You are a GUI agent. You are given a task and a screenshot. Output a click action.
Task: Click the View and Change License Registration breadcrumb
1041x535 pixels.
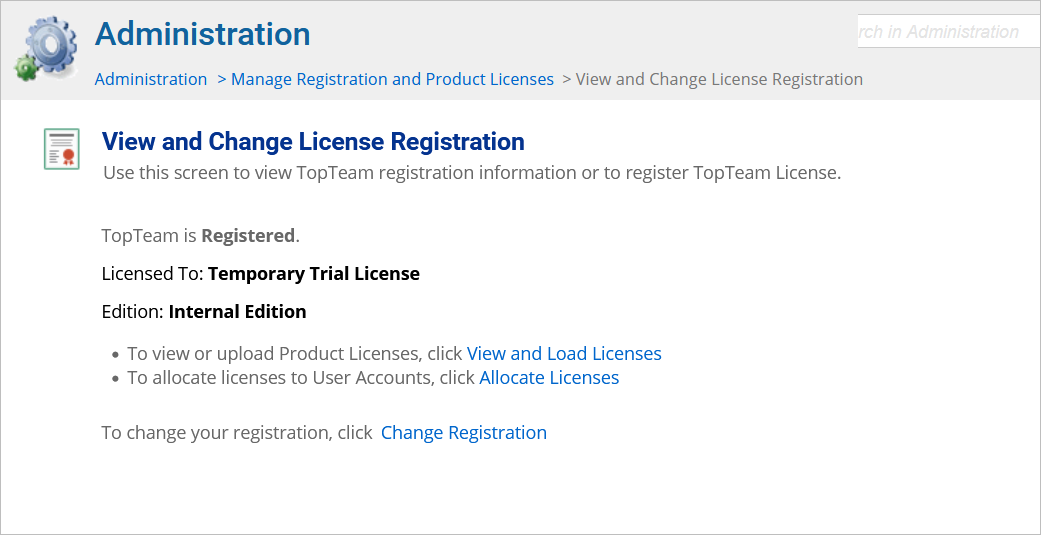pos(719,80)
